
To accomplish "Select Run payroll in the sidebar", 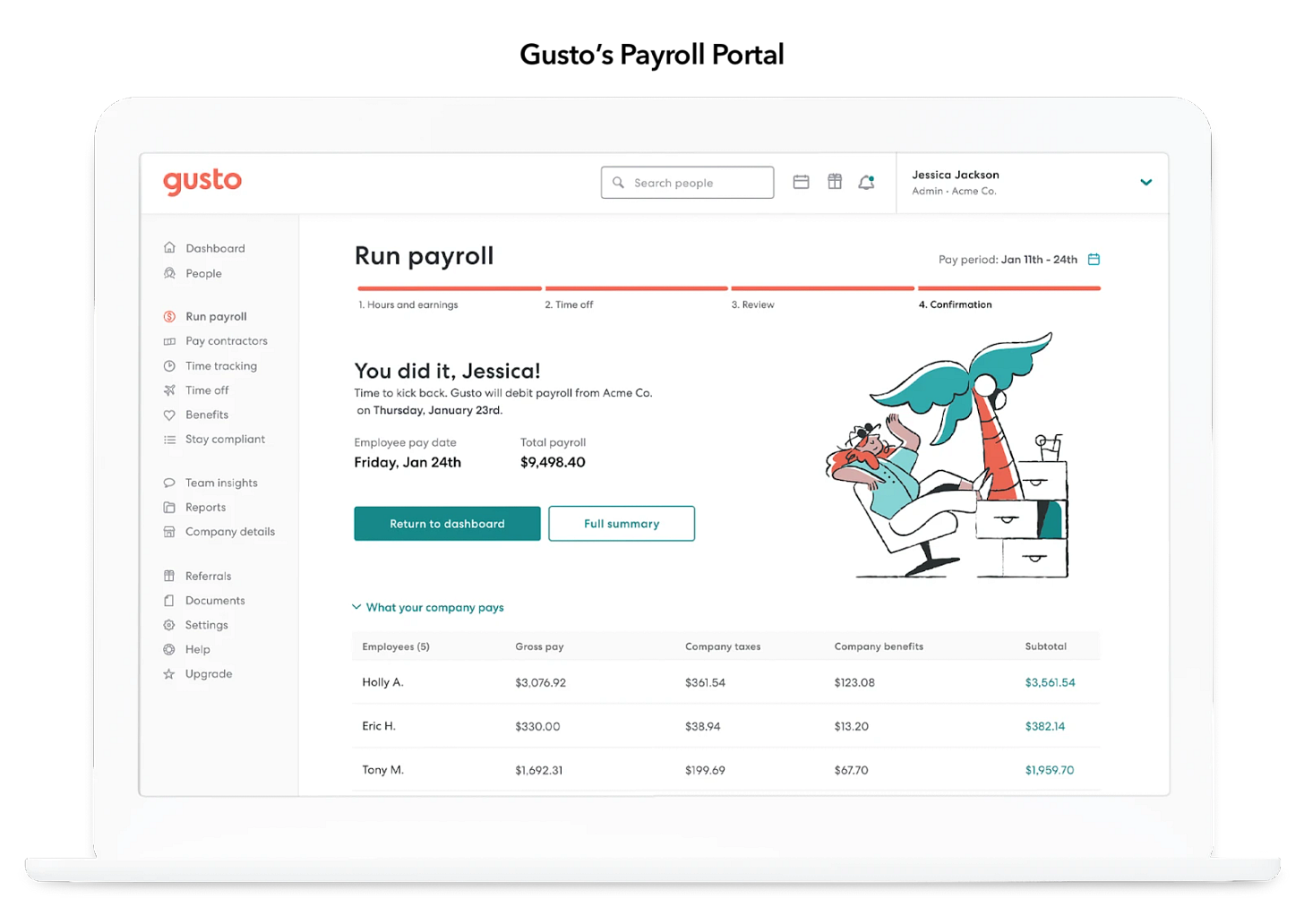I will [216, 316].
